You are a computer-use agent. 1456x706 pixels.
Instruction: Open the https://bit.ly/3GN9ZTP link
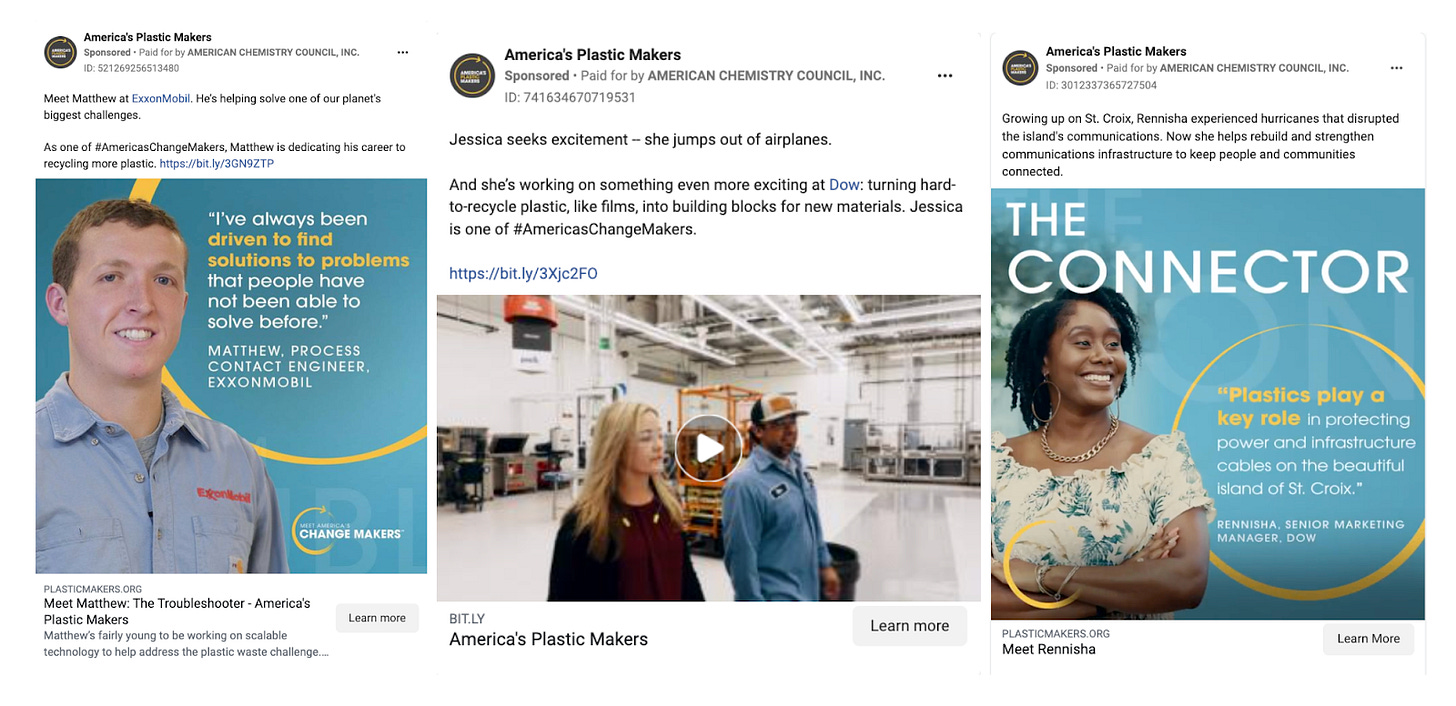coord(216,163)
